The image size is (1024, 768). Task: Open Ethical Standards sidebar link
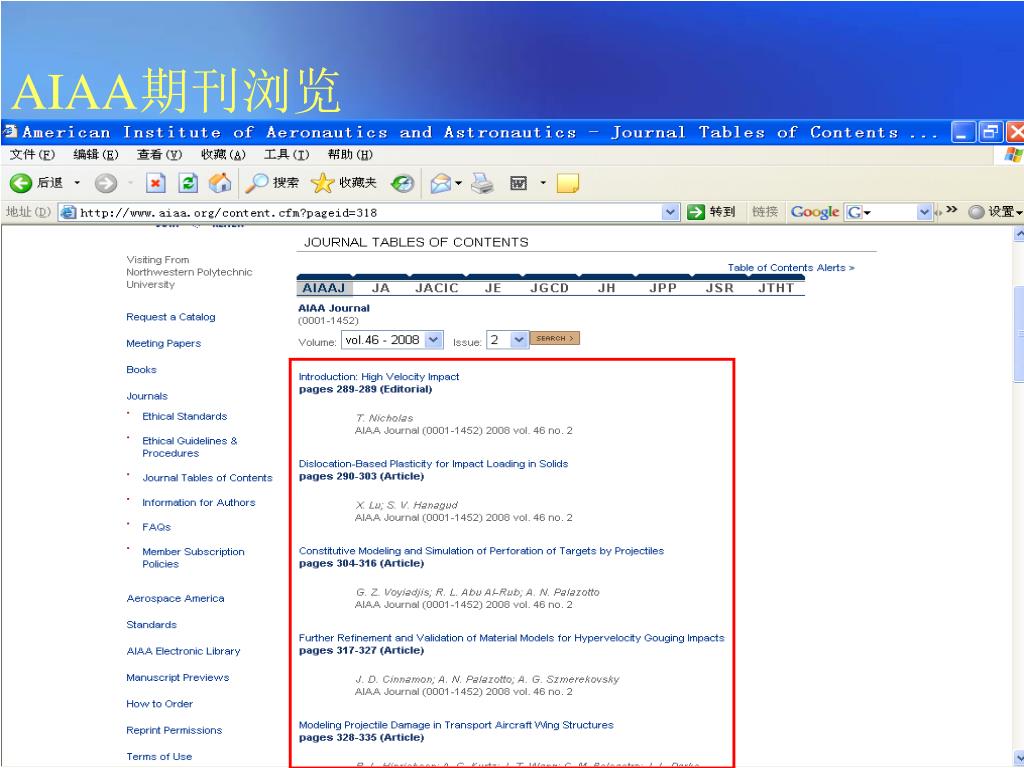click(185, 417)
